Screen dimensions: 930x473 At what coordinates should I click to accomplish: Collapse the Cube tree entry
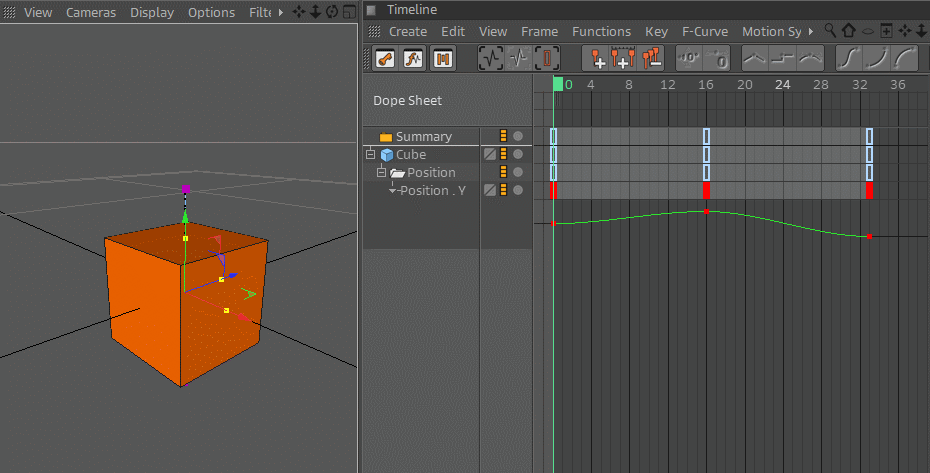[x=371, y=154]
